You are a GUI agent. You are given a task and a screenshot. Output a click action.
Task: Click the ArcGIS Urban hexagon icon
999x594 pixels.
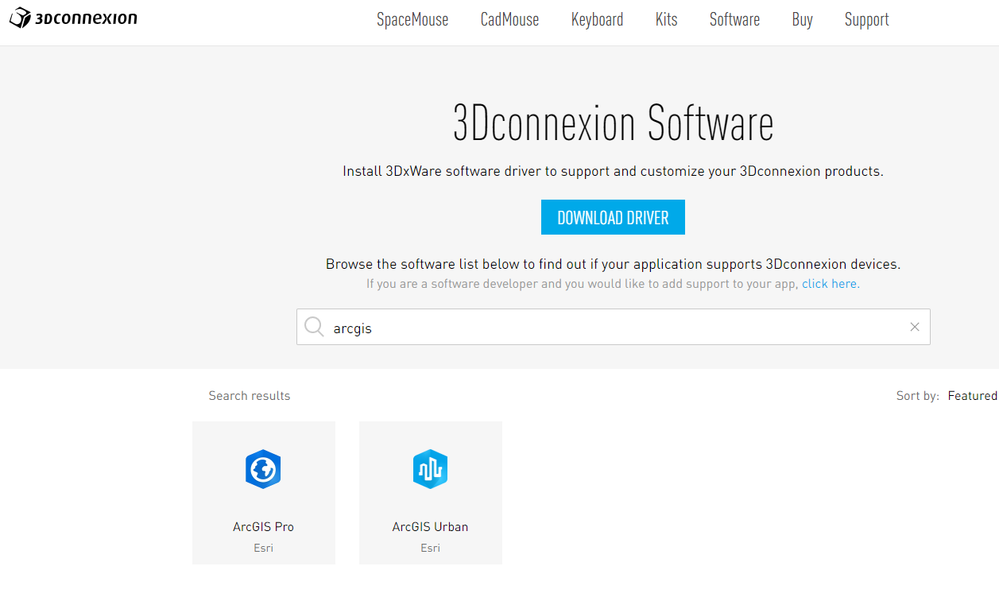pos(430,469)
